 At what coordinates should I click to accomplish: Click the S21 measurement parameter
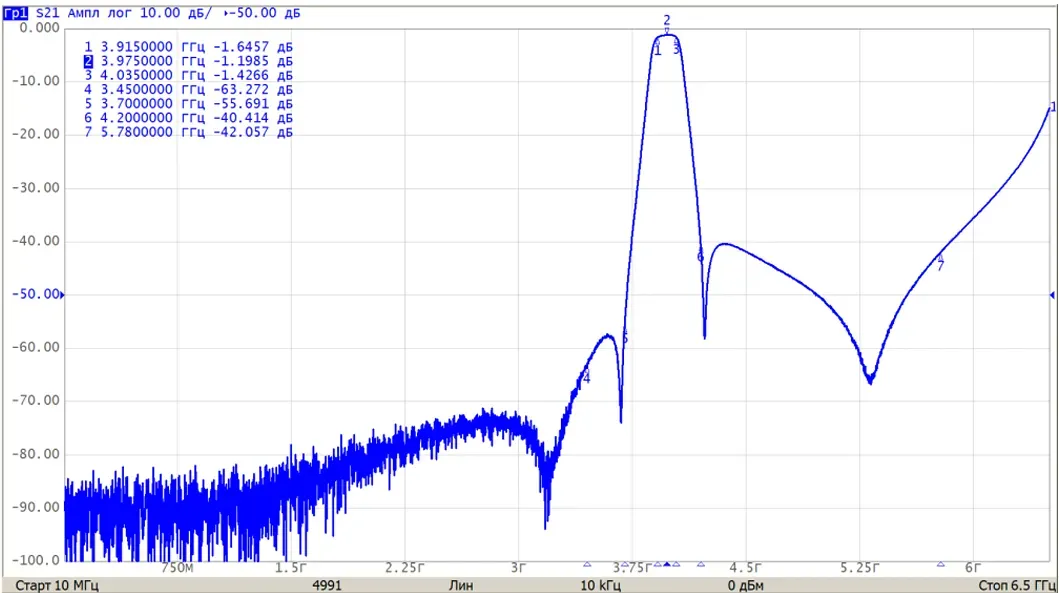point(47,13)
